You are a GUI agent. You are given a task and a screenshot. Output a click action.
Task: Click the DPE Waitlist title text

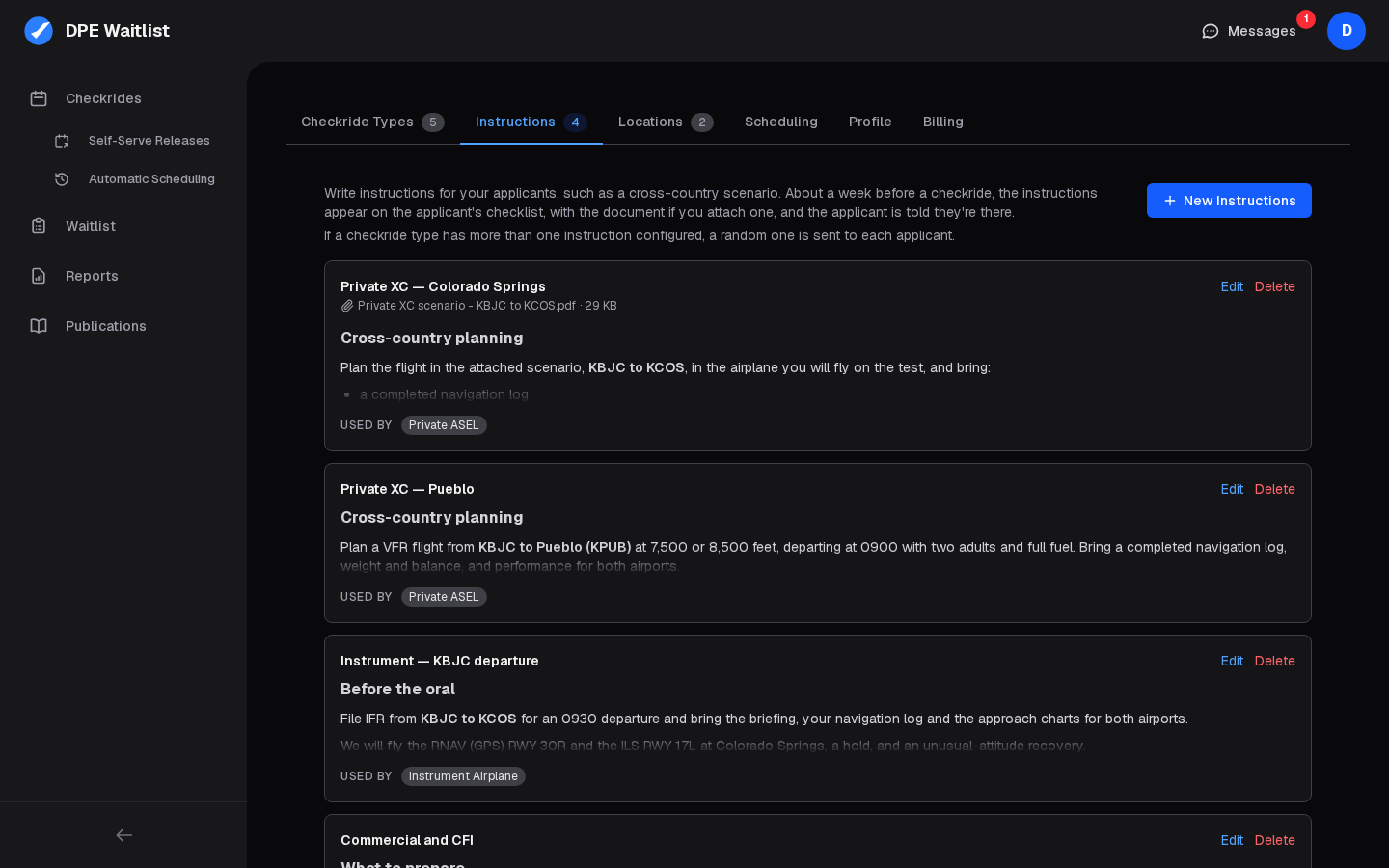tap(118, 31)
